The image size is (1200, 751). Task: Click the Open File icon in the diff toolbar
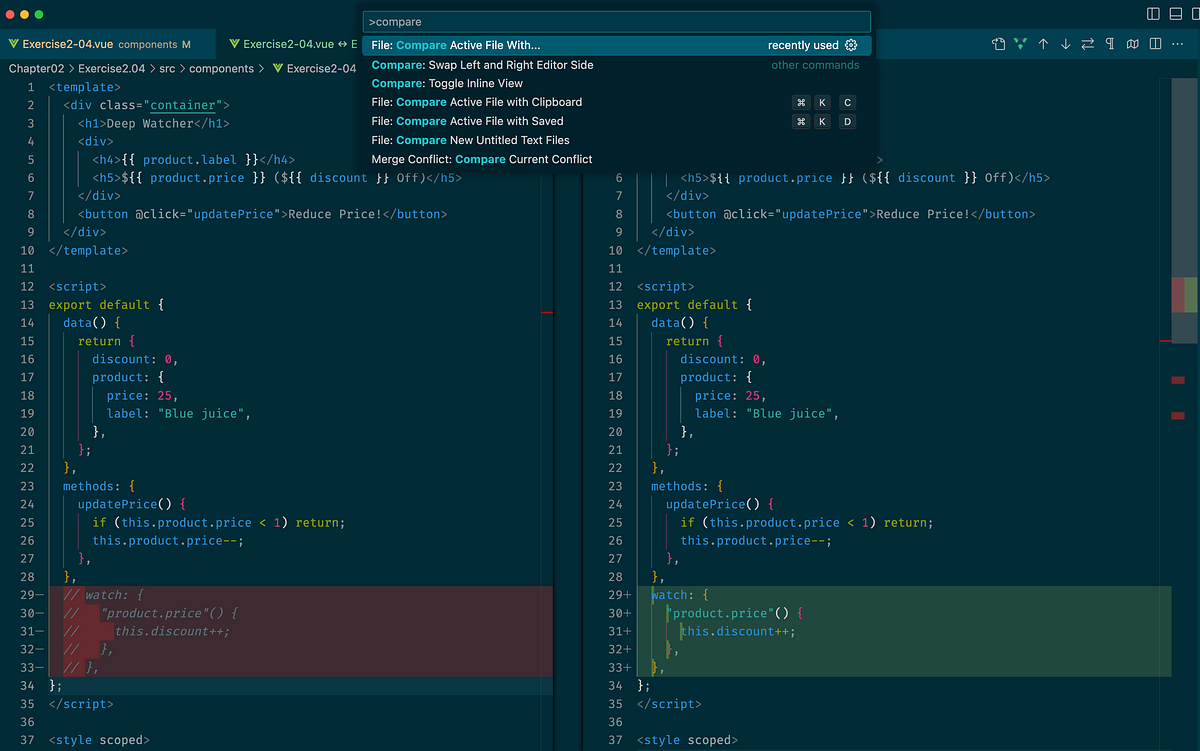coord(998,44)
